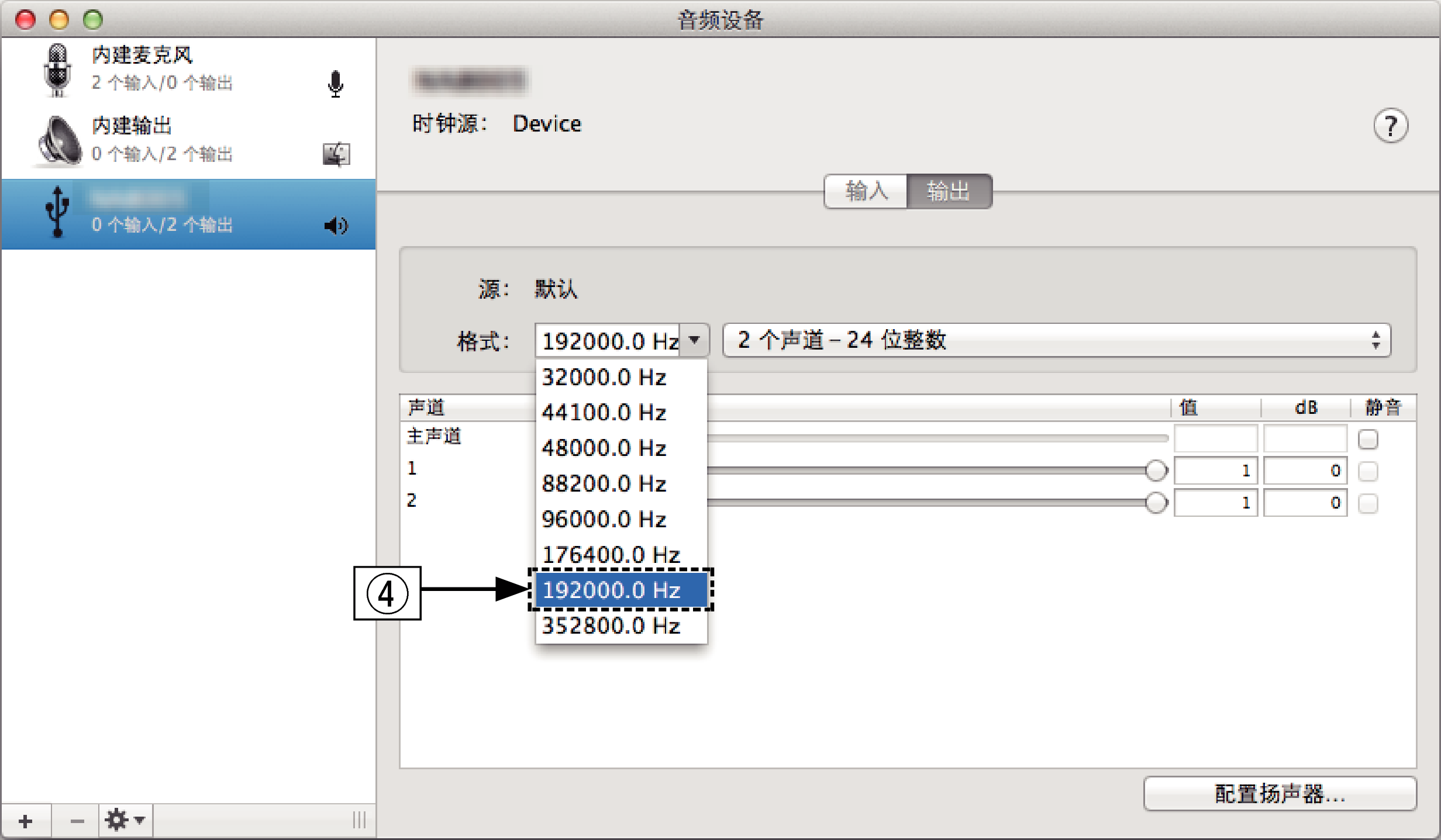Open the gear action menu dropdown
This screenshot has height=840, width=1441.
coord(125,821)
